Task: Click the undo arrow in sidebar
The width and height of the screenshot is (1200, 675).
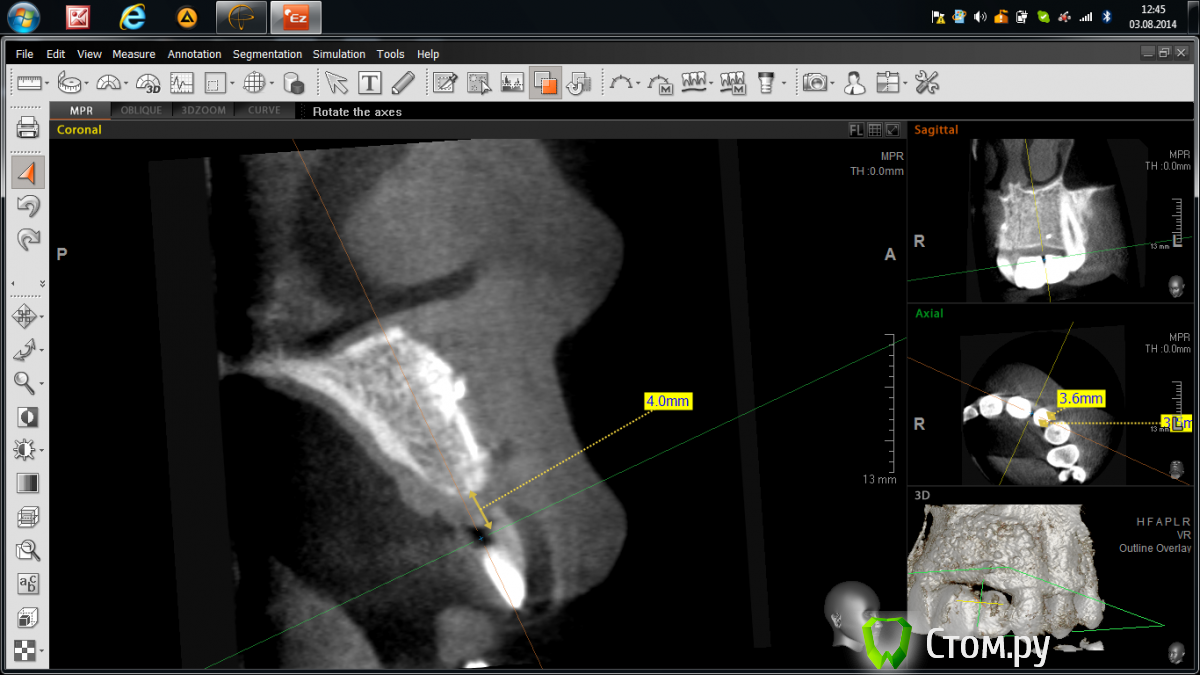Action: click(x=28, y=207)
